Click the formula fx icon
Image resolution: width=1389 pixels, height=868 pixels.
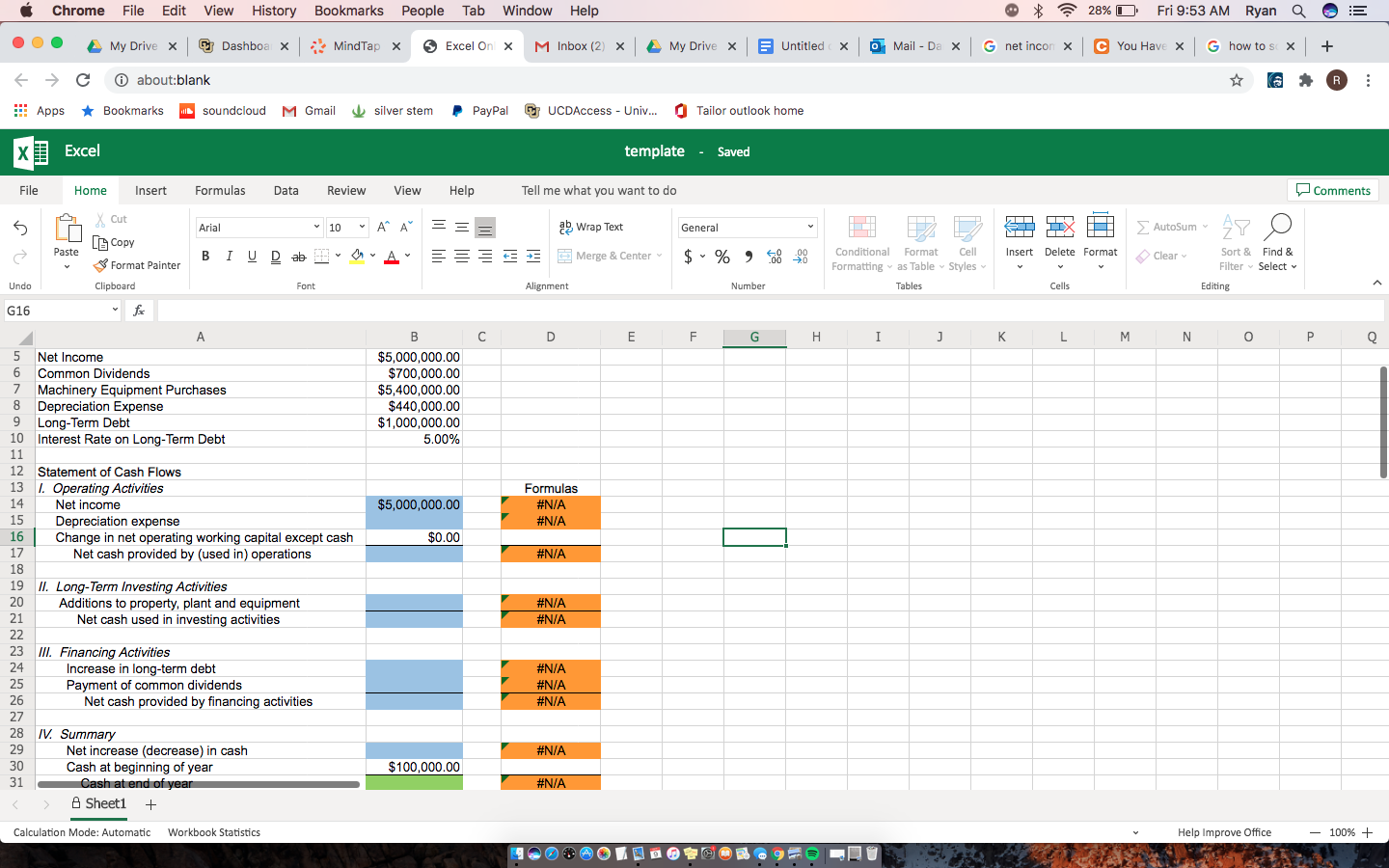point(139,311)
